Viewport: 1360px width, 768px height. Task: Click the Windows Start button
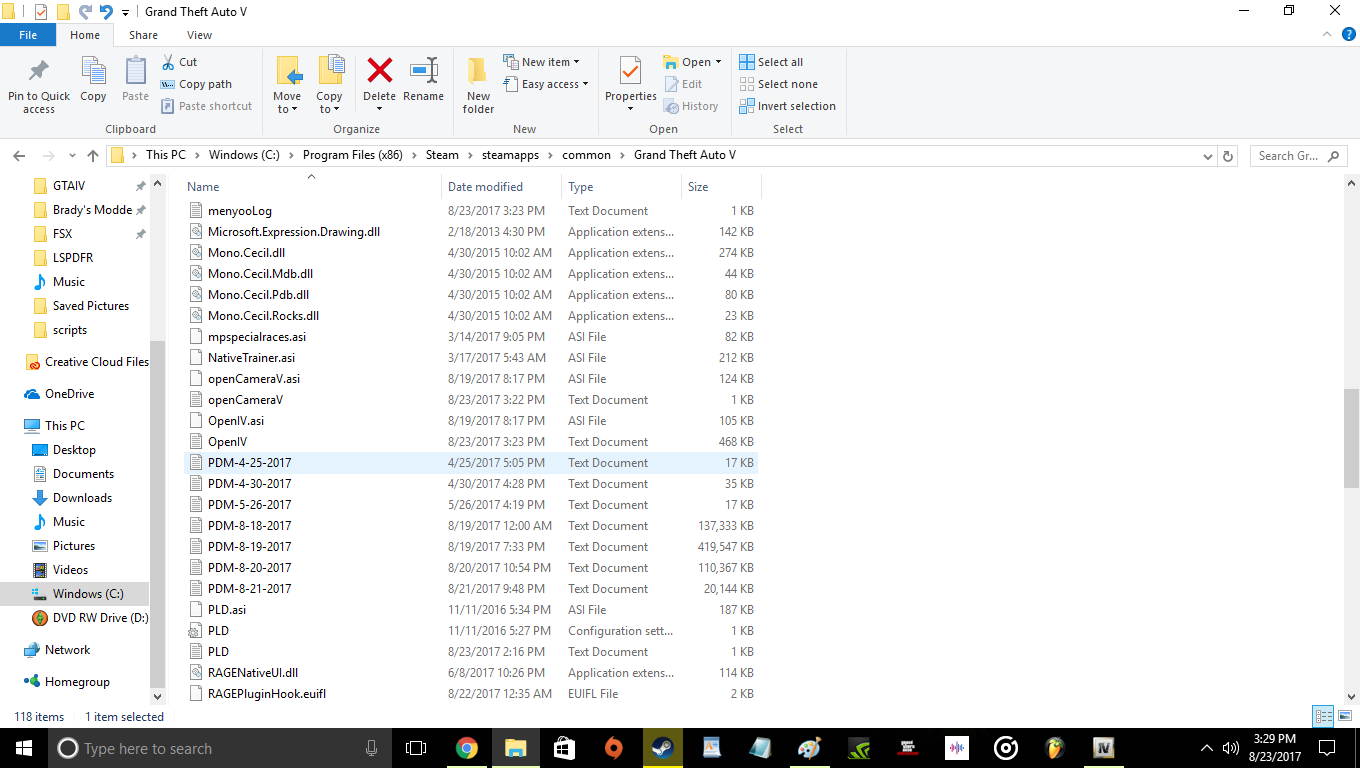point(24,748)
